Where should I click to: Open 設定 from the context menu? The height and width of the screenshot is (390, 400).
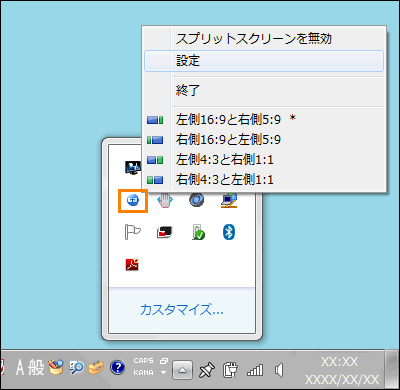(264, 61)
